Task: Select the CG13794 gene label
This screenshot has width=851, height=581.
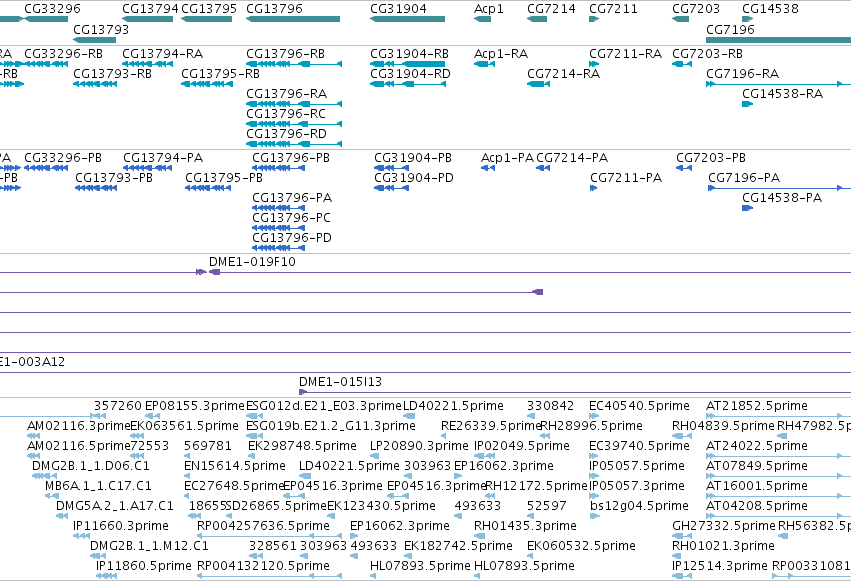Action: (150, 9)
